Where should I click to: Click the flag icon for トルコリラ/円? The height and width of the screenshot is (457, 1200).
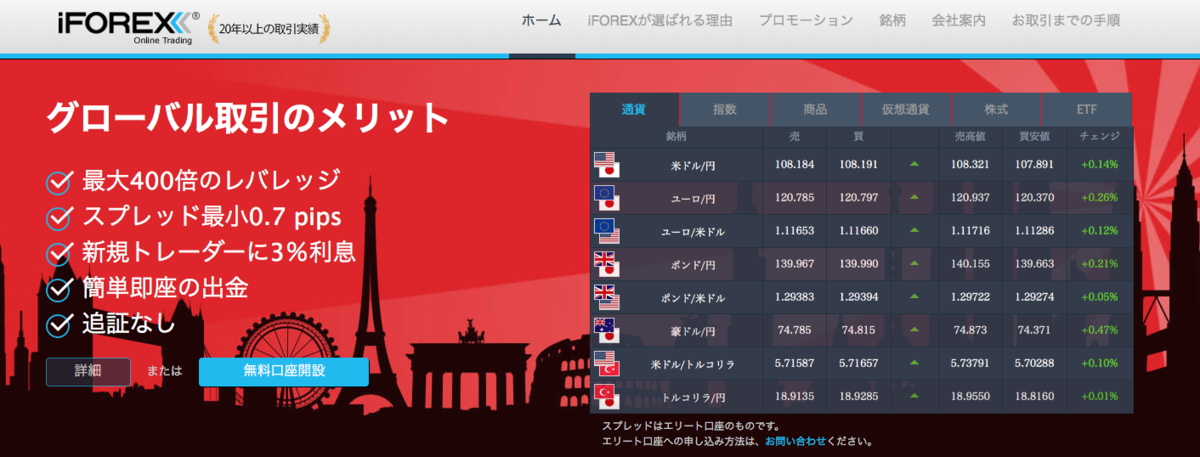(607, 396)
